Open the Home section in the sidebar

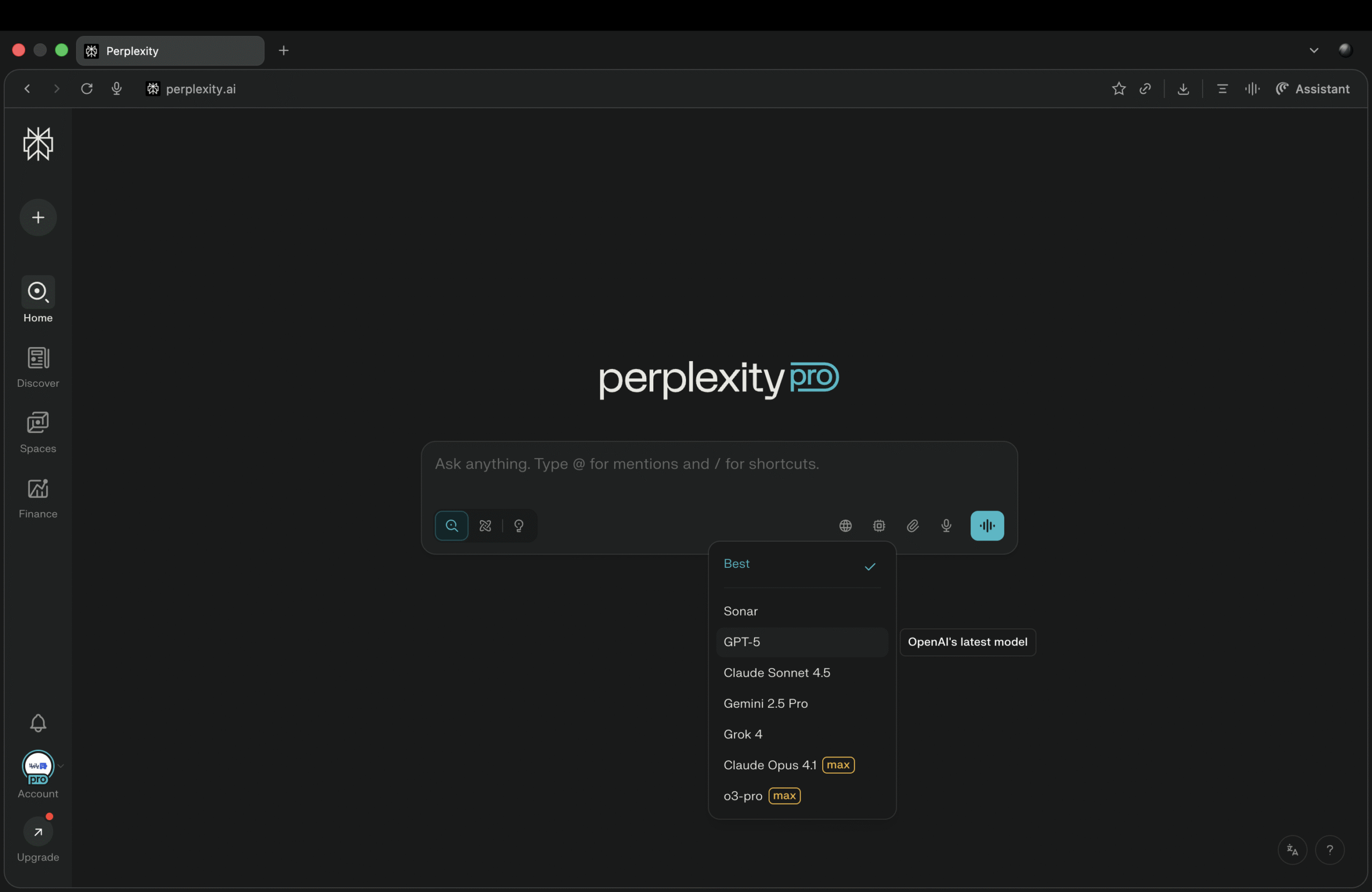(x=38, y=299)
